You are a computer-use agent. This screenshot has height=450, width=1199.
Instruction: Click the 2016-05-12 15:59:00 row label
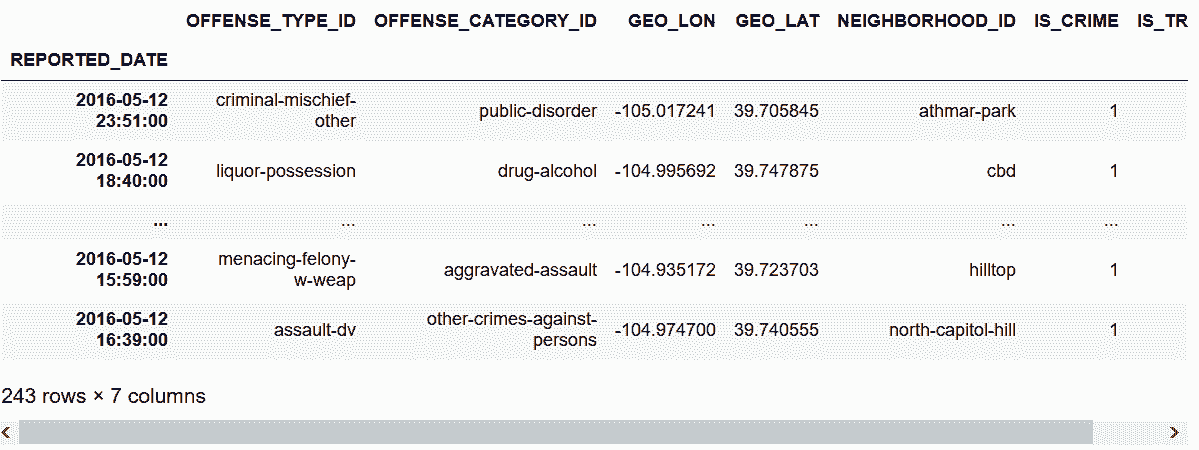pyautogui.click(x=122, y=270)
